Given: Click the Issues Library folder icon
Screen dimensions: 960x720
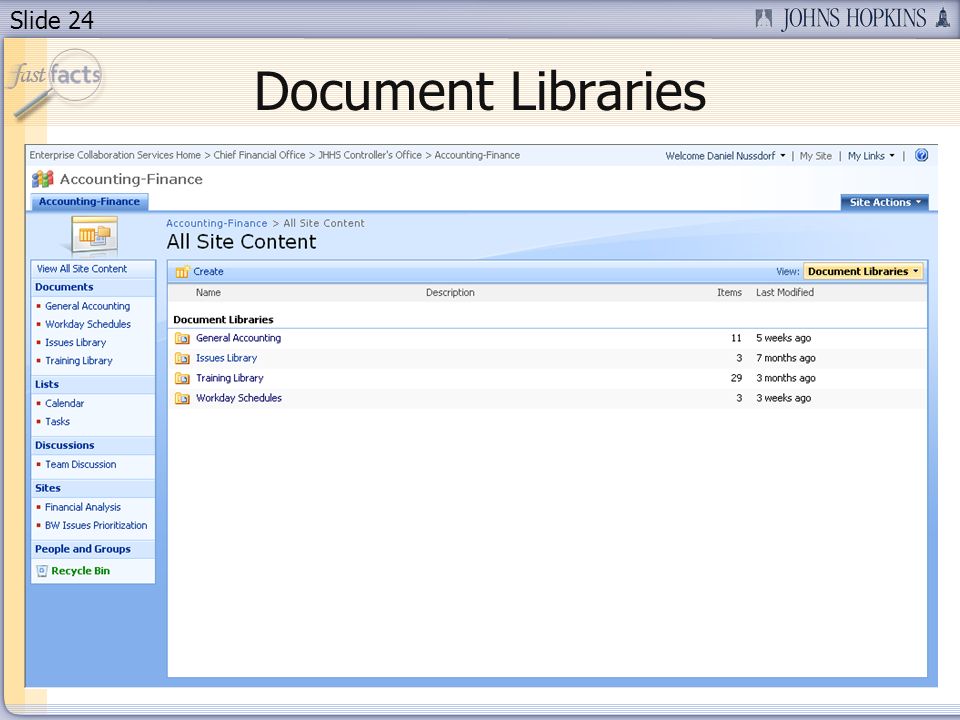Looking at the screenshot, I should (x=182, y=358).
